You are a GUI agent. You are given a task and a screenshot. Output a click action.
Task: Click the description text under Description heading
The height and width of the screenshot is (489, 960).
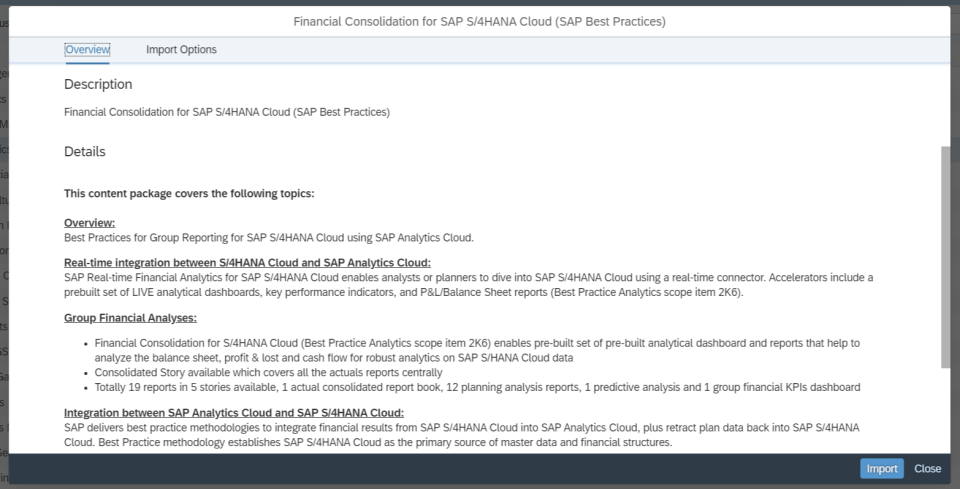[x=227, y=112]
